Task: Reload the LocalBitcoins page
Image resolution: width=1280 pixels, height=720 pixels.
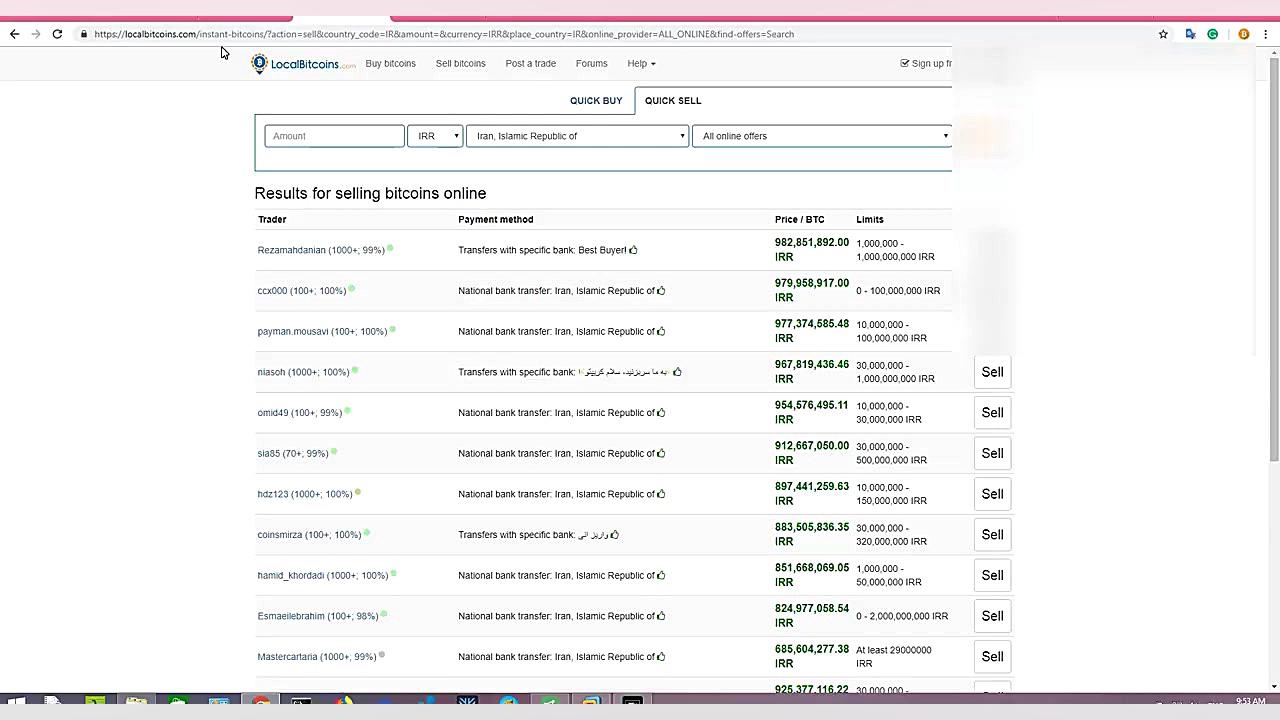Action: [57, 34]
